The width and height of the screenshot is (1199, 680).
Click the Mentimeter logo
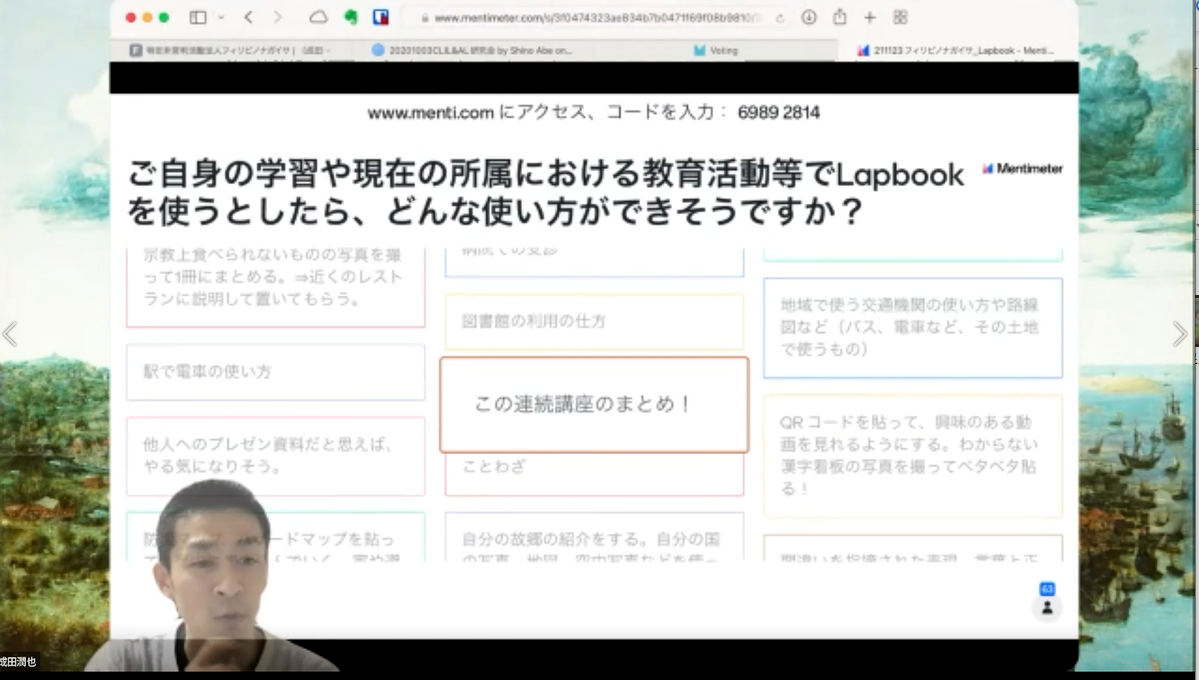click(1022, 169)
